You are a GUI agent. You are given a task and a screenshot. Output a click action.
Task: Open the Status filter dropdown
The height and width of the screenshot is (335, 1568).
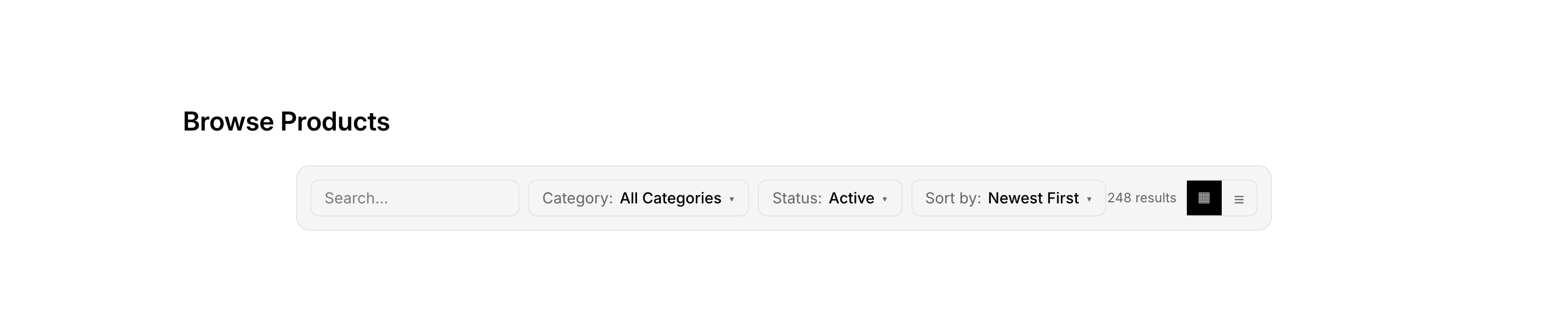829,198
